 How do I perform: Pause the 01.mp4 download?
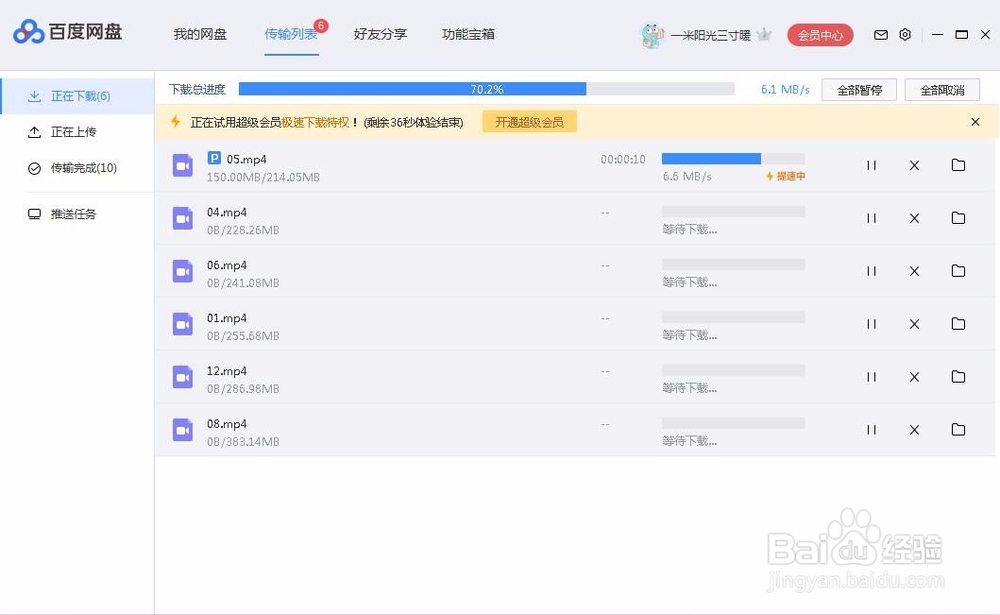[871, 324]
